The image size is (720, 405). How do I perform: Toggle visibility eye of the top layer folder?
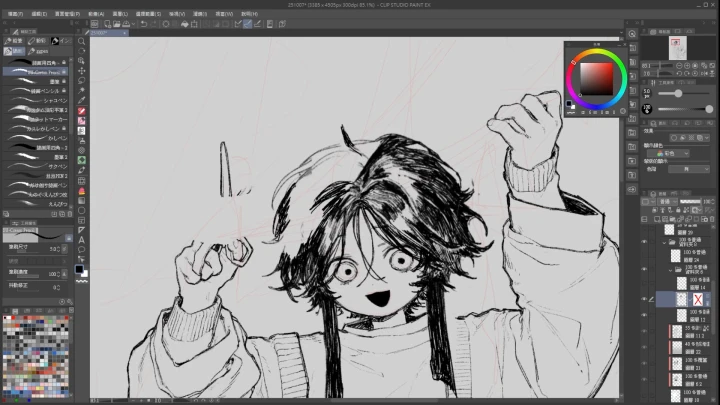point(644,241)
